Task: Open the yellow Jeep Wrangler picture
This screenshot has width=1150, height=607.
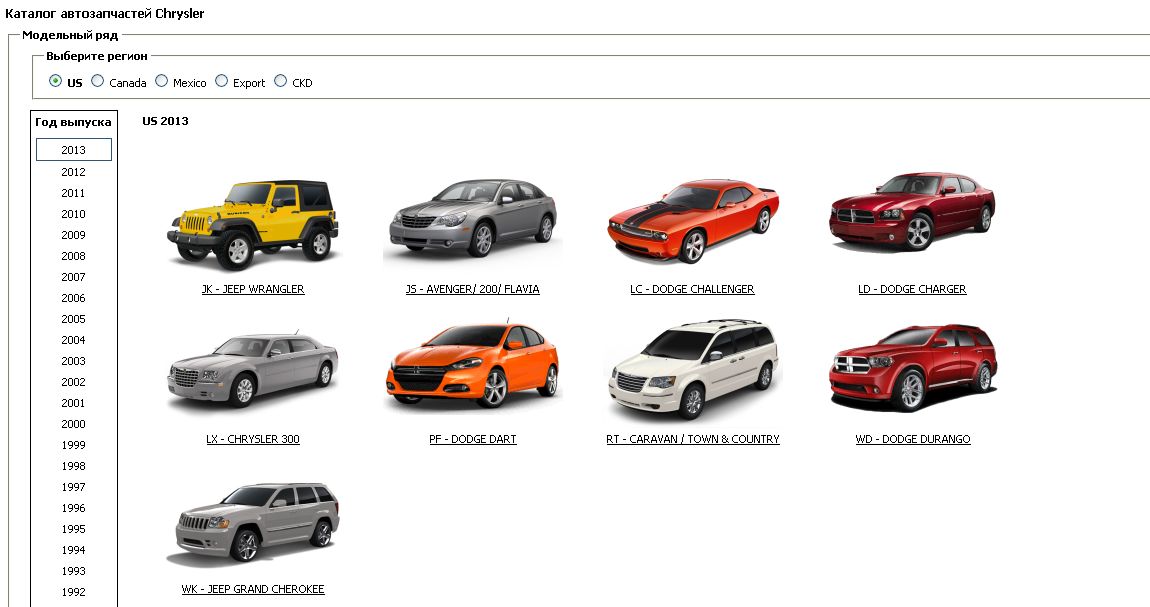Action: coord(253,224)
